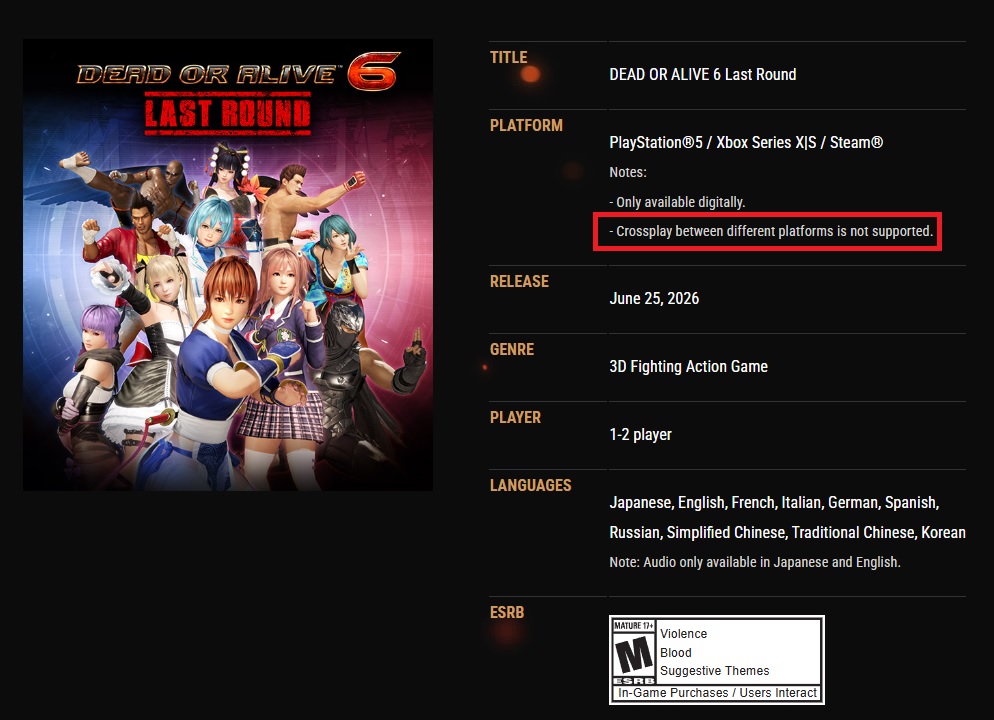Click 'DEAD OR ALIVE 6 Last Round' text
The height and width of the screenshot is (720, 994).
[x=702, y=74]
